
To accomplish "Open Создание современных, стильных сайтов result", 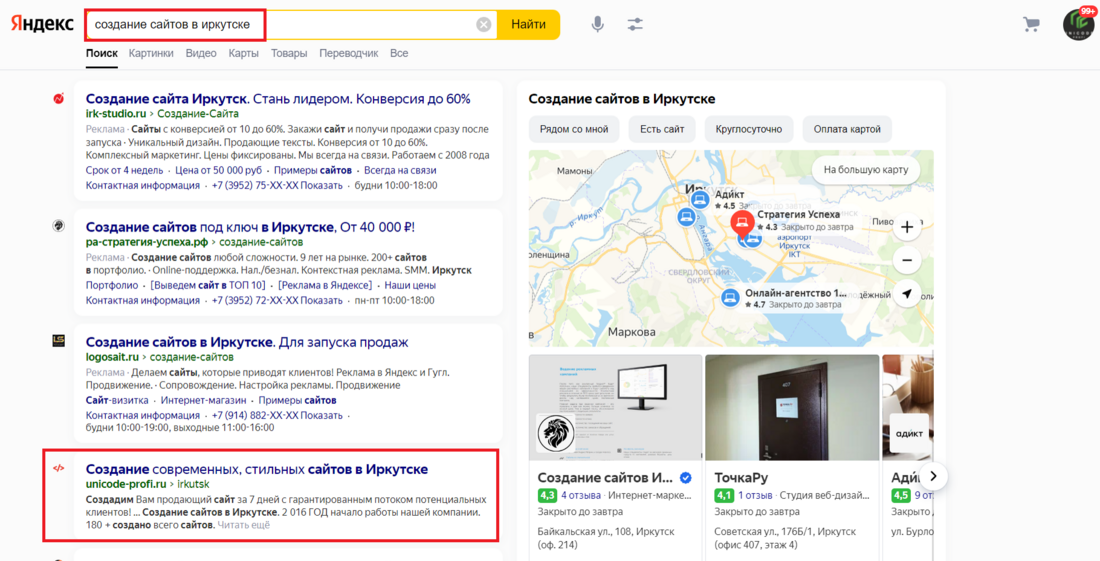I will 257,469.
